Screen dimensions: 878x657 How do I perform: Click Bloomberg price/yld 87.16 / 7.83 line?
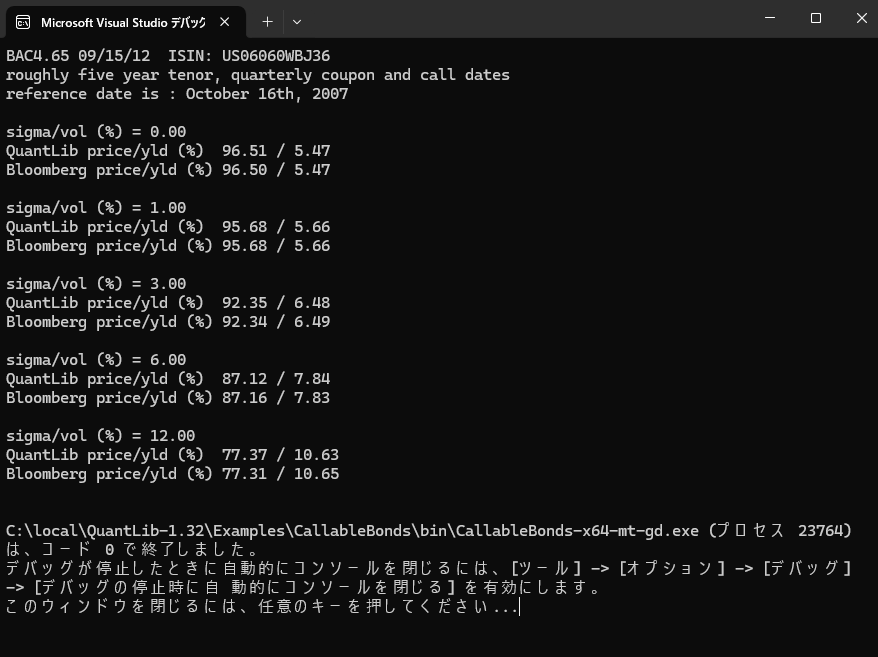click(168, 399)
